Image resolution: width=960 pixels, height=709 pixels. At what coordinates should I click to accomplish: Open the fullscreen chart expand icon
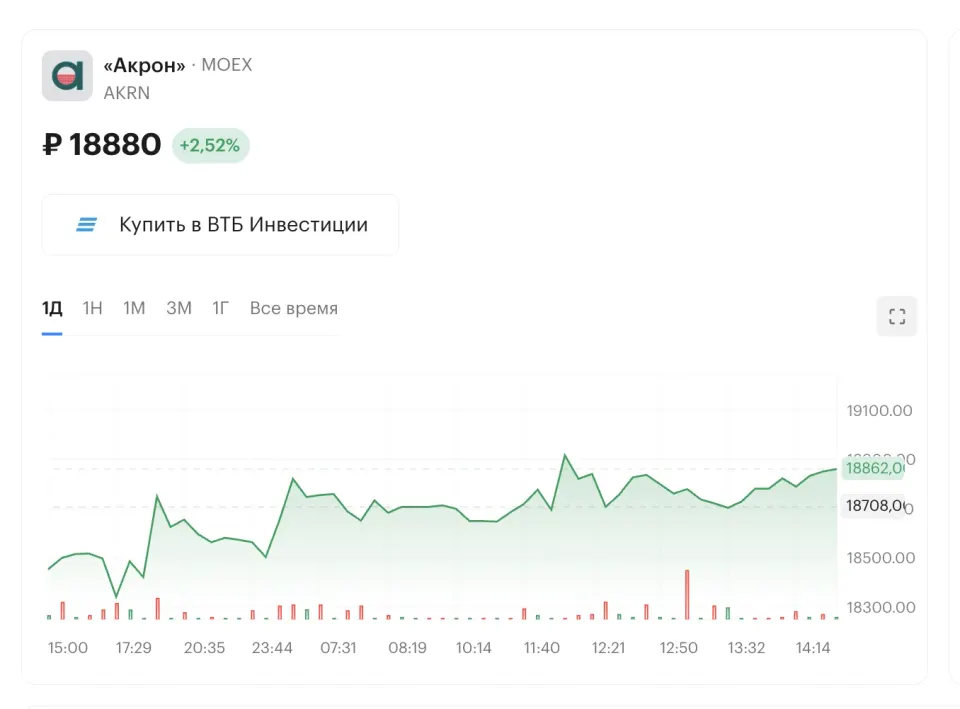pyautogui.click(x=897, y=317)
